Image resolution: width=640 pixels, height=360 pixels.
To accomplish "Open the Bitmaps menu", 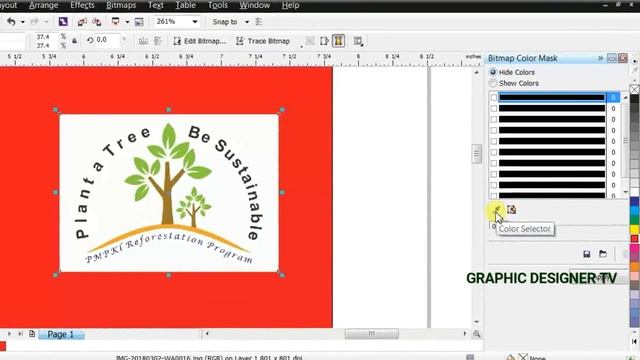I will 121,5.
